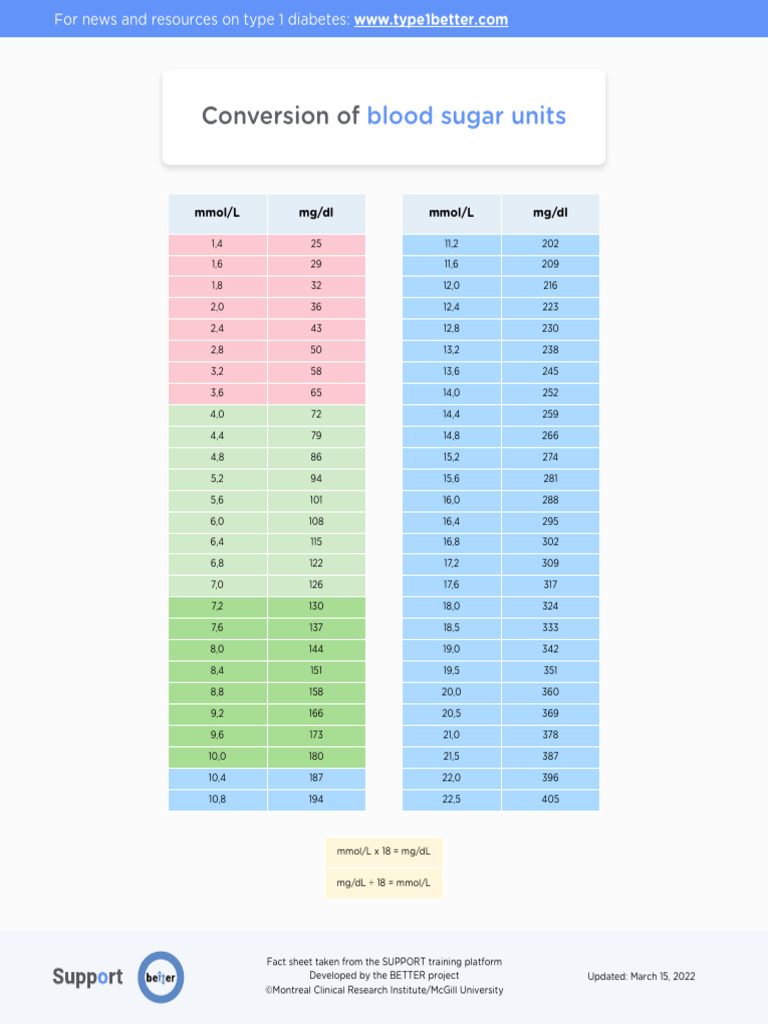Select the 10,8 mmol/L table cell
The width and height of the screenshot is (768, 1024).
(x=217, y=800)
